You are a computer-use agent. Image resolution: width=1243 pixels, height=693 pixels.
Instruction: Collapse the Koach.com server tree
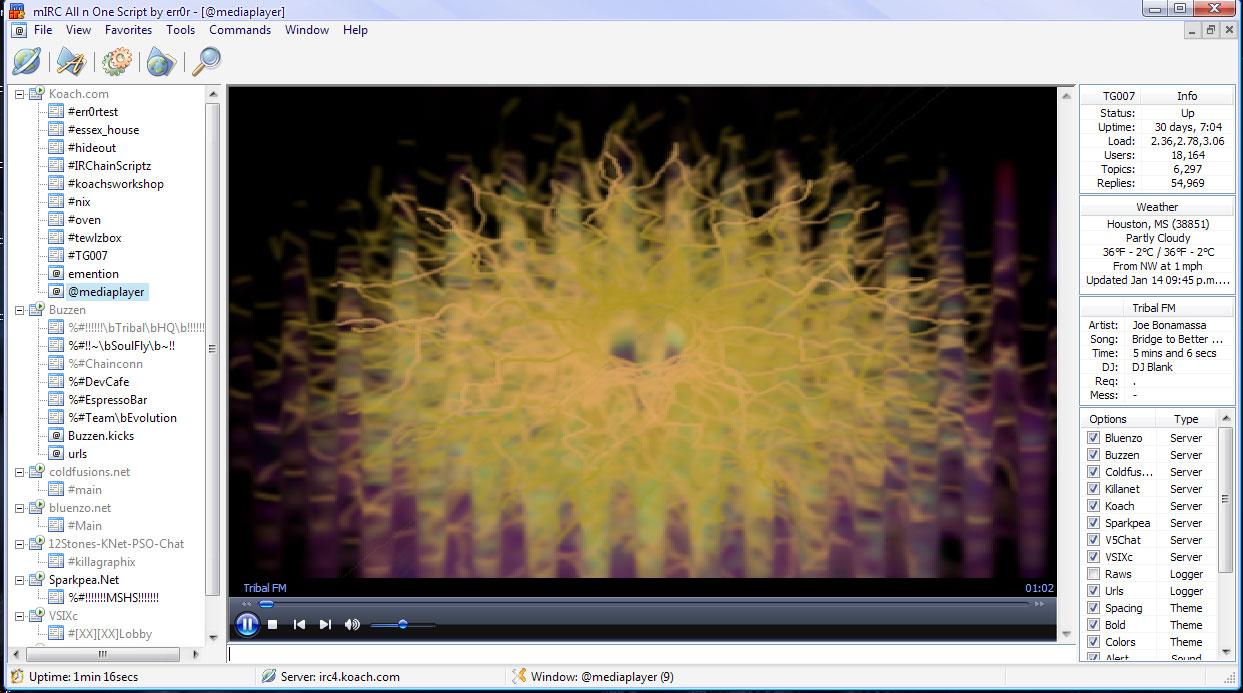[20, 94]
